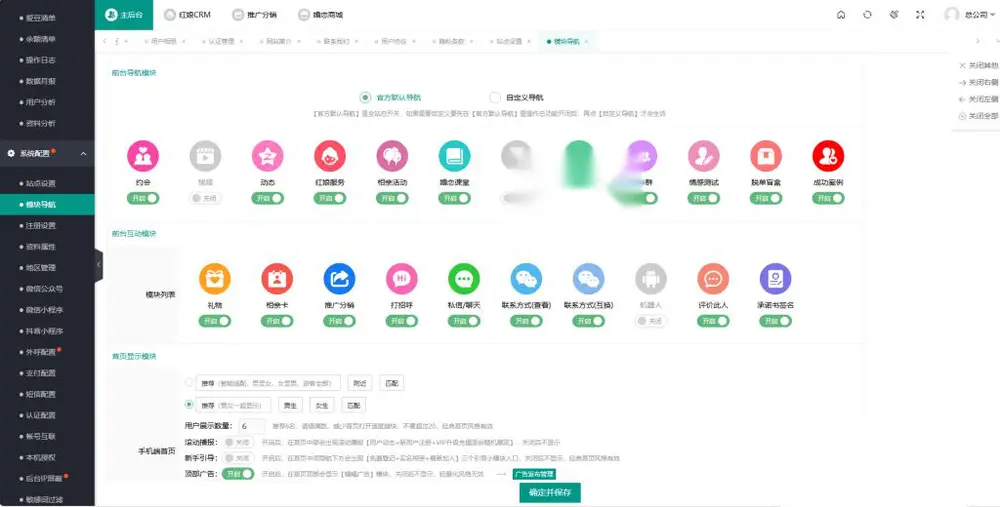
Task: Click the 评价此人 comment bubble icon
Action: point(713,279)
